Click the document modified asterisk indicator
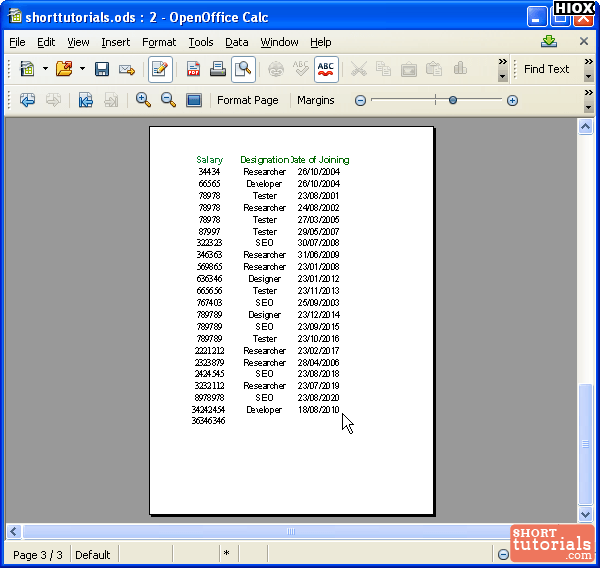Viewport: 600px width, 568px height. pos(227,554)
